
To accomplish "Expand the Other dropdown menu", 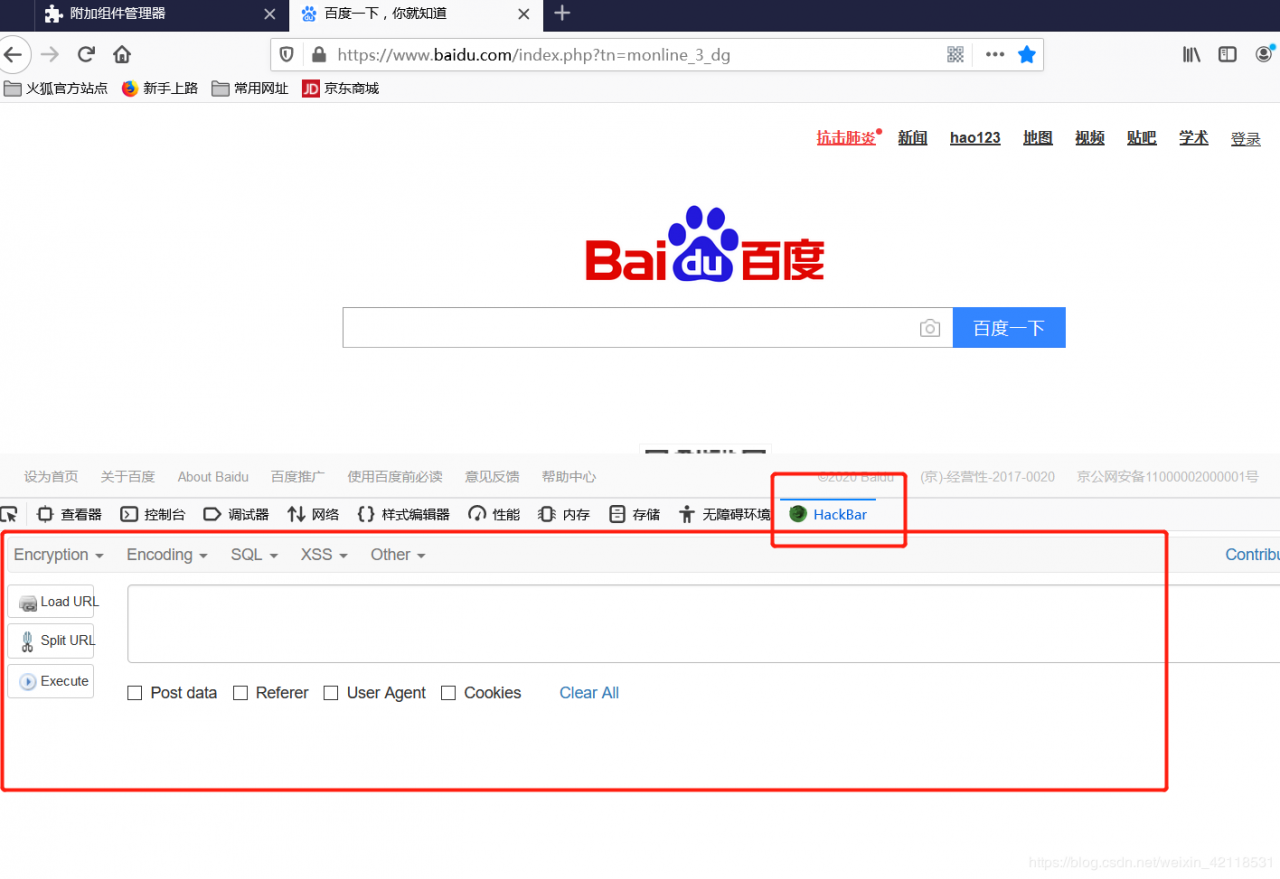I will point(398,555).
